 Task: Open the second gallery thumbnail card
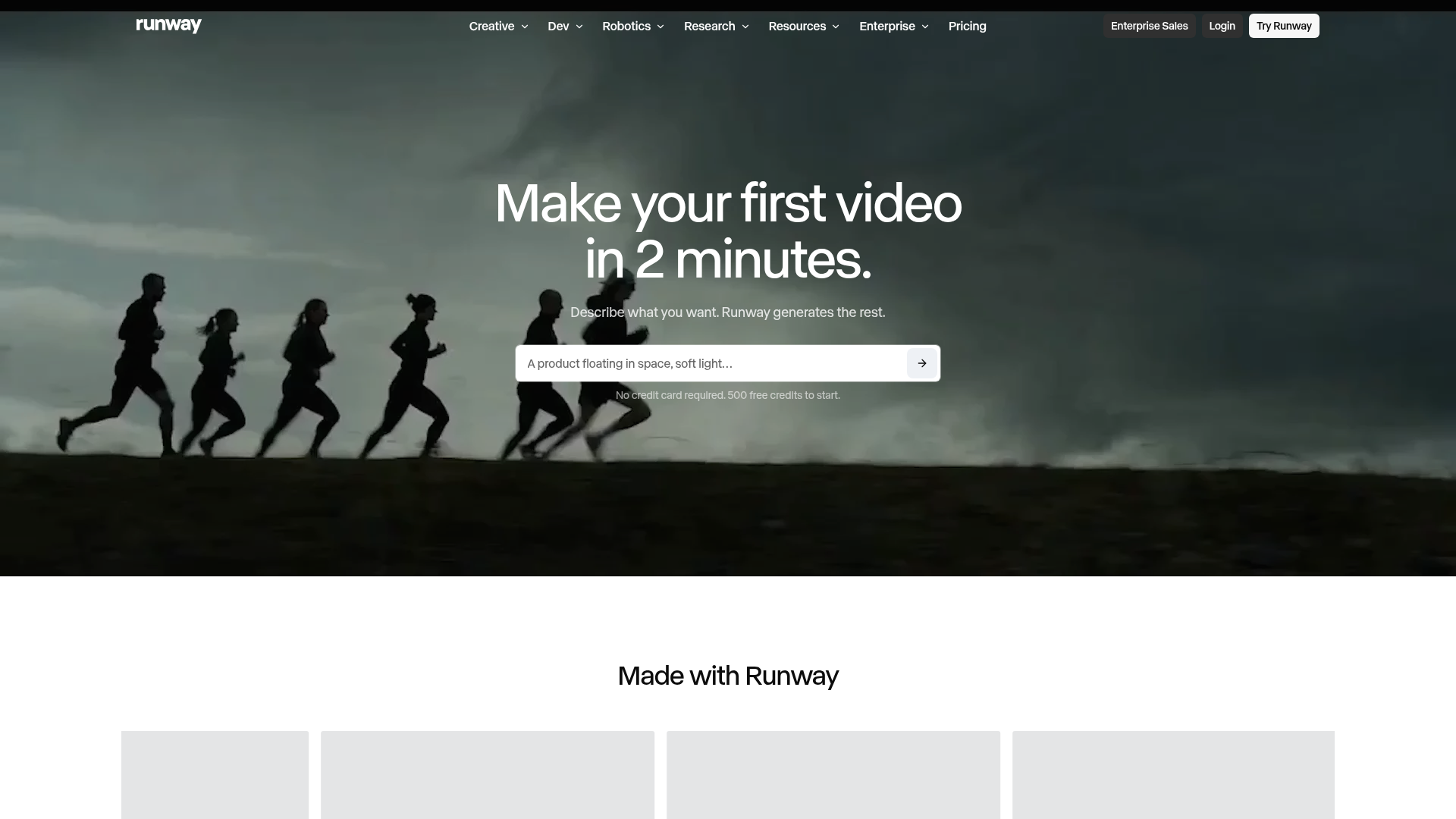tap(488, 775)
